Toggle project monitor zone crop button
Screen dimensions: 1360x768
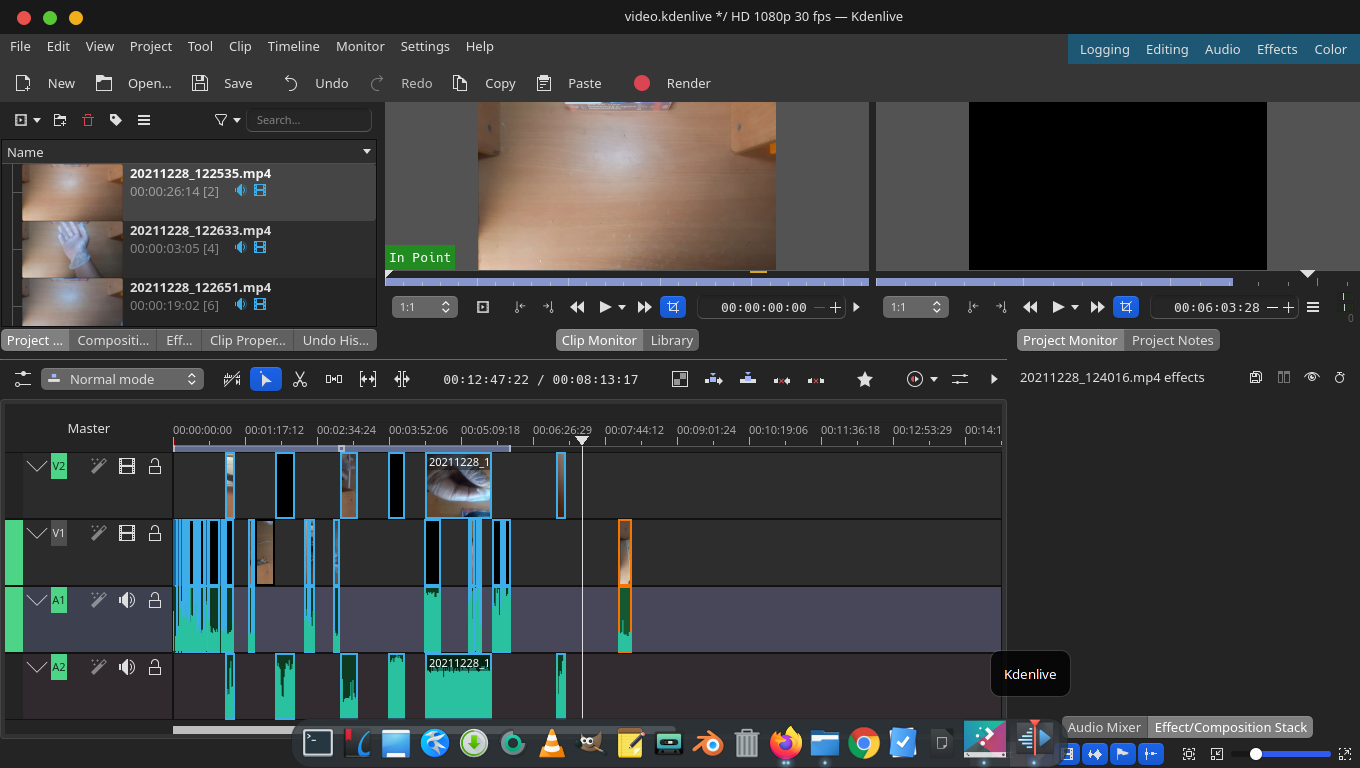1126,307
